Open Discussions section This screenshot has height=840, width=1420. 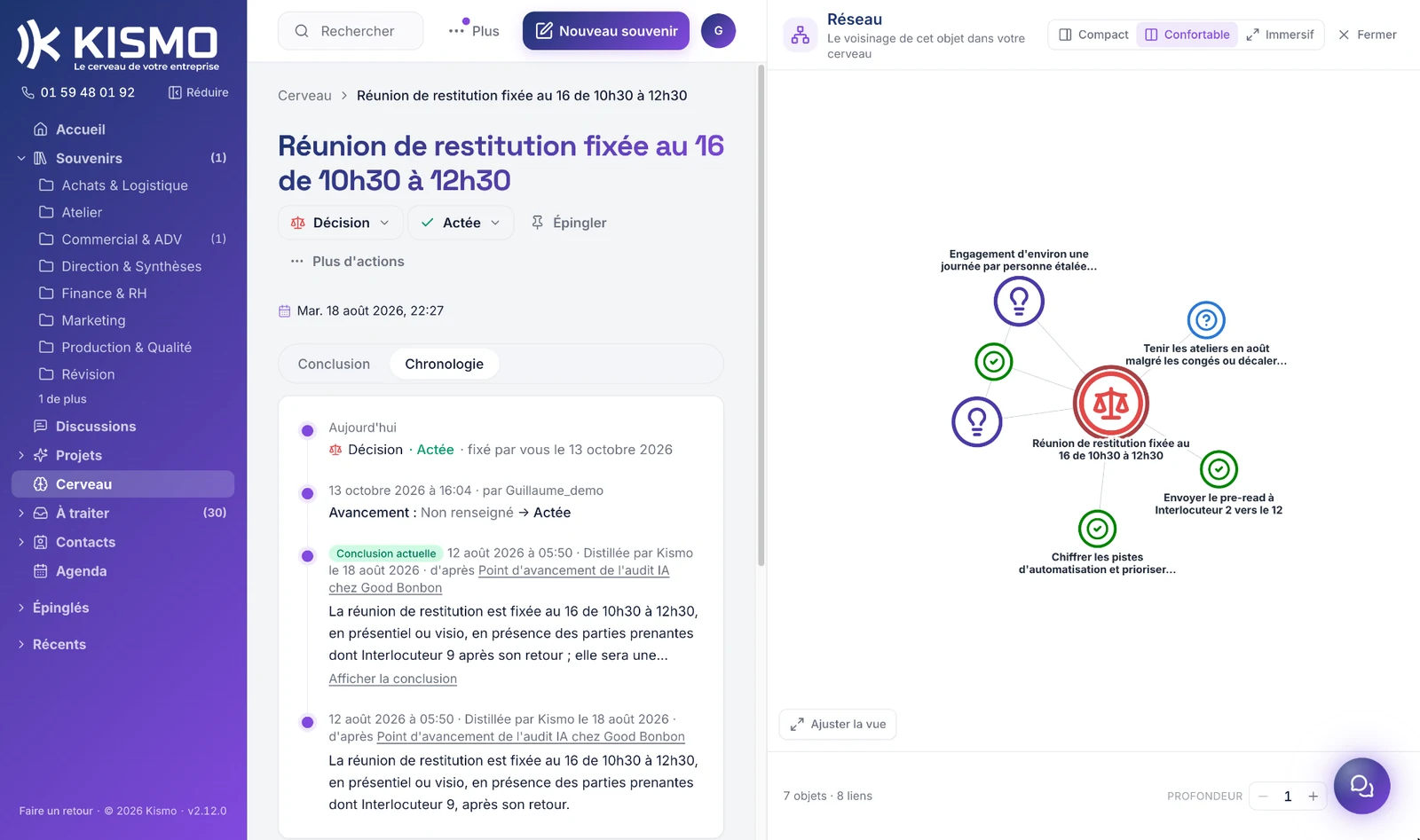coord(96,427)
